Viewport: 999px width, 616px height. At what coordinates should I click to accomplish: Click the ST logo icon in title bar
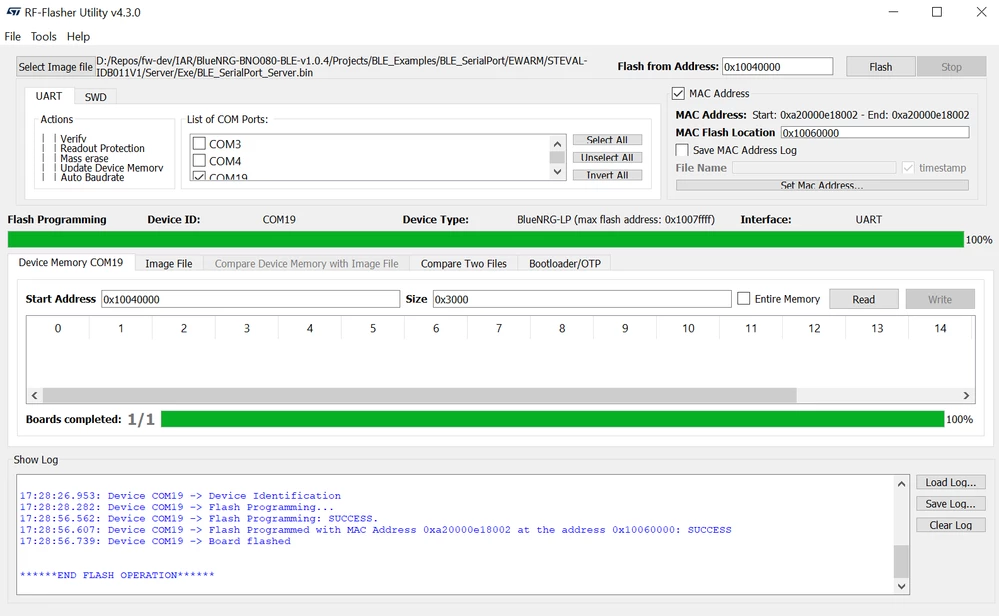click(x=13, y=12)
